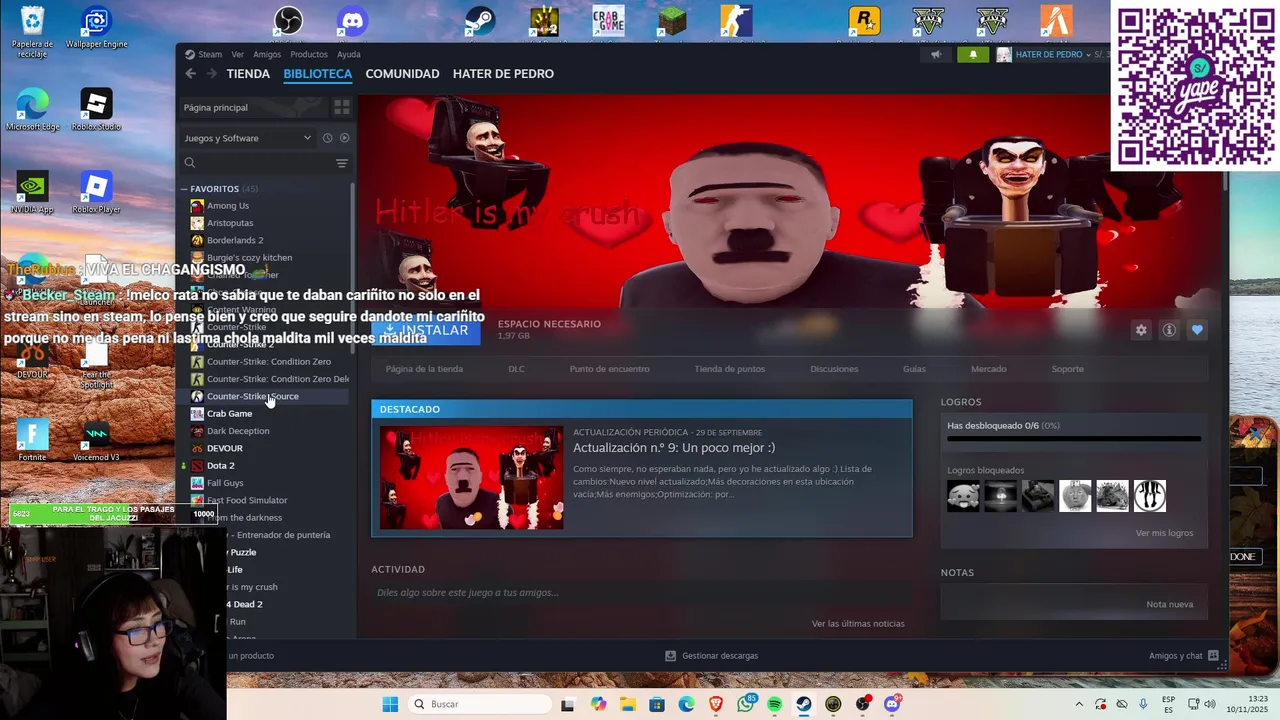Viewport: 1280px width, 720px height.
Task: Click the INSTALAR button
Action: coord(426,331)
